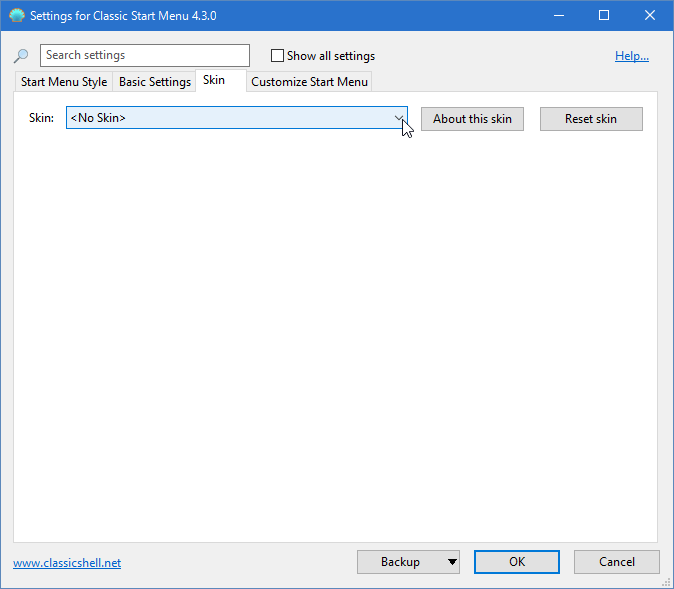Screen dimensions: 674x589
Task: Switch to the Start Menu Style tab
Action: point(64,82)
